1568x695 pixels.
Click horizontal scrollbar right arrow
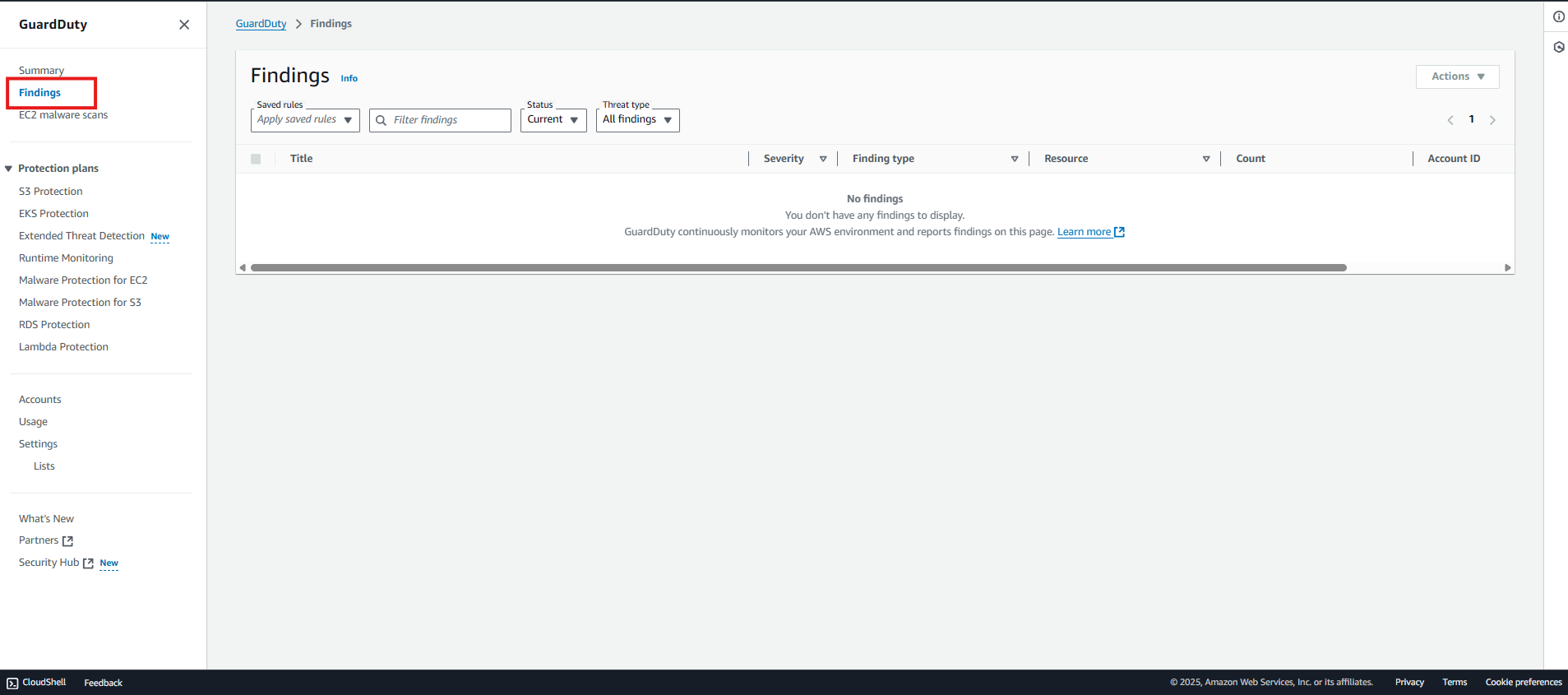click(x=1507, y=267)
